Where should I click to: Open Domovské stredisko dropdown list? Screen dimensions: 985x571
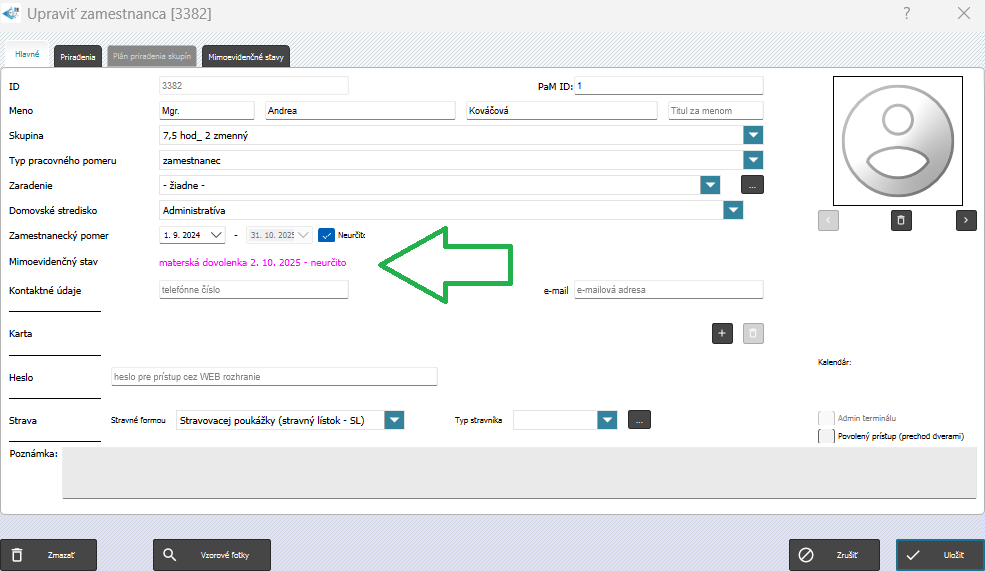pos(733,210)
